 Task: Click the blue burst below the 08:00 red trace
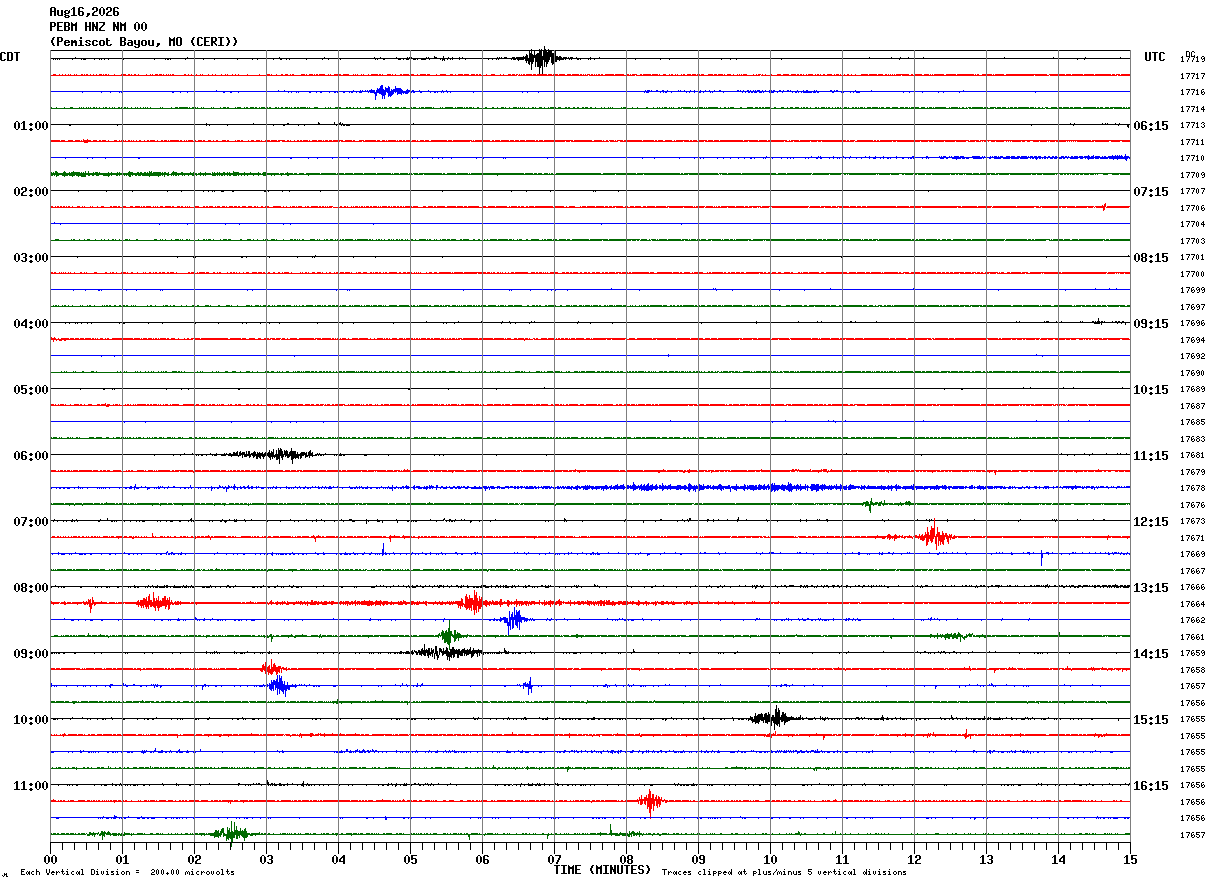513,620
